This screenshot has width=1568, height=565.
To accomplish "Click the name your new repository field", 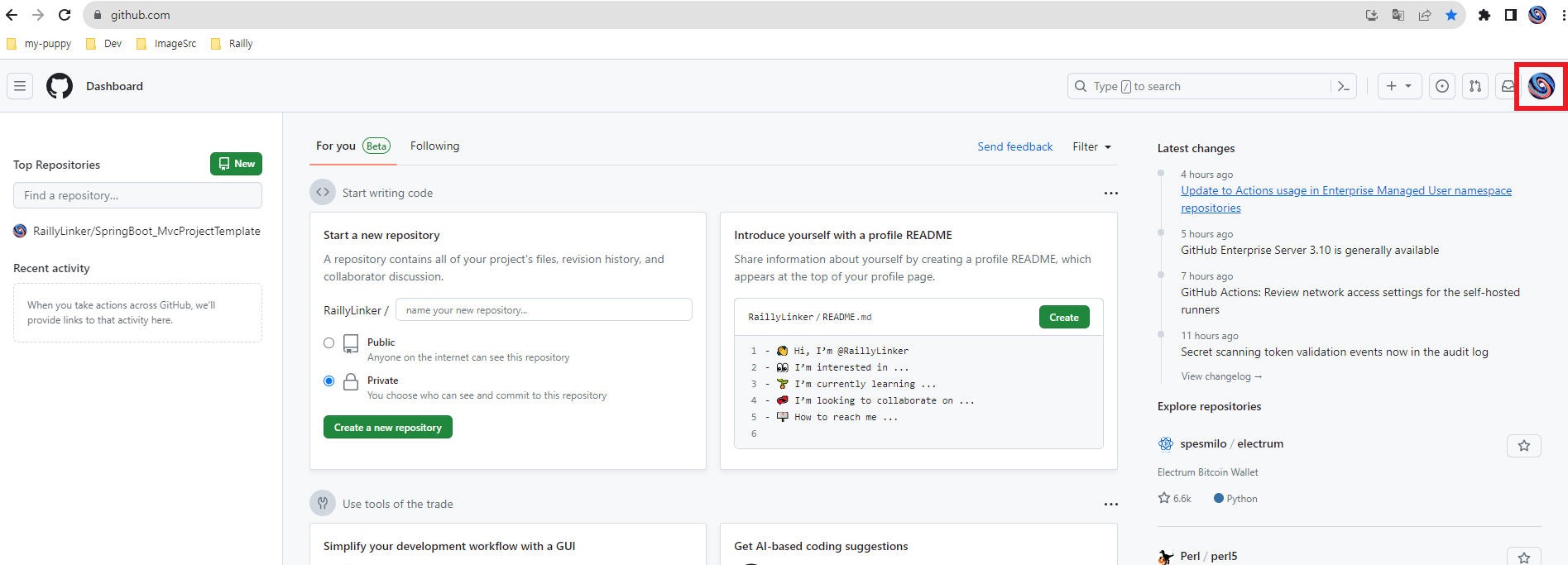I will coord(544,309).
